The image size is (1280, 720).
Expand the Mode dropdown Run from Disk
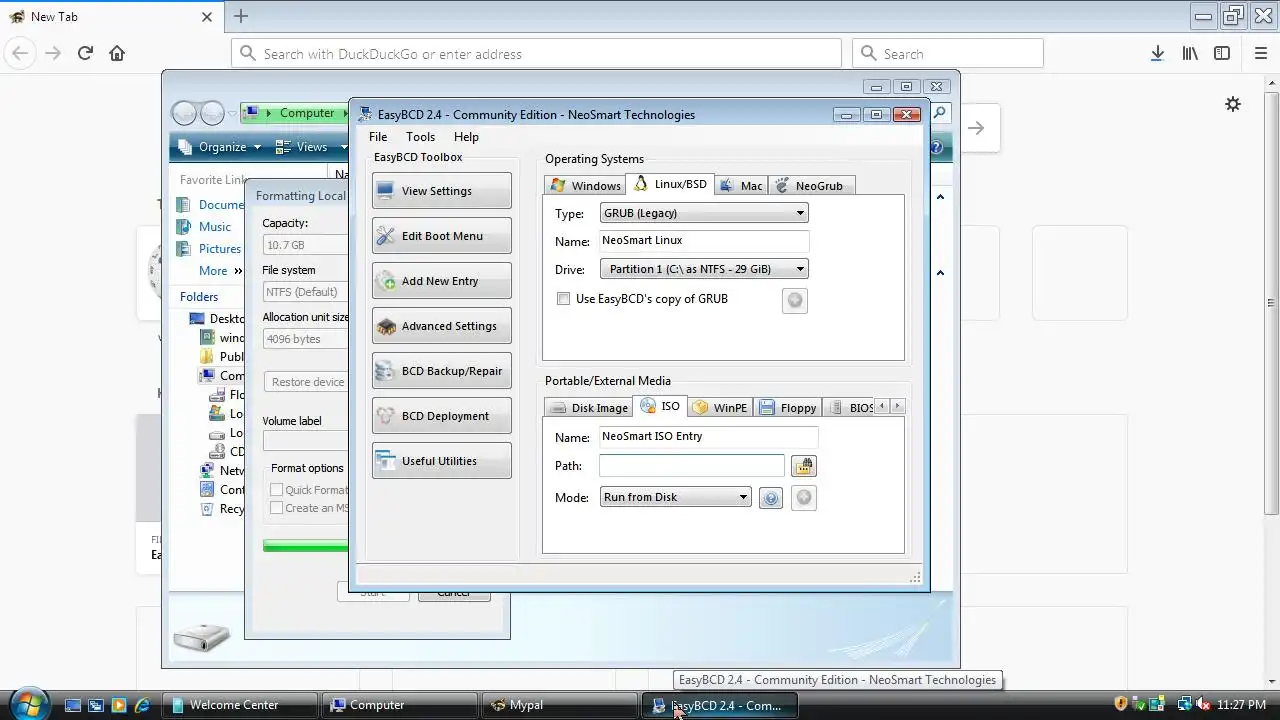coord(675,497)
